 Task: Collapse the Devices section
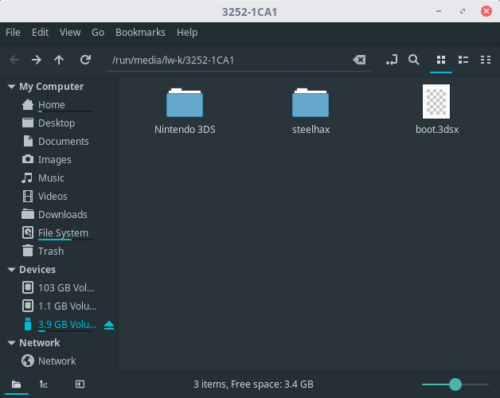tap(11, 270)
